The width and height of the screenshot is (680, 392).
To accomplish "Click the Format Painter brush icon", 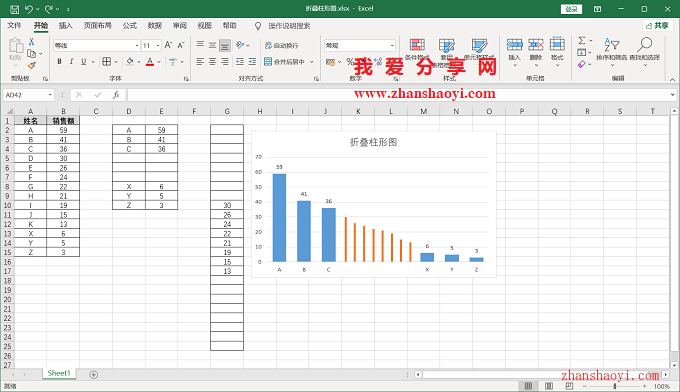I will [31, 65].
